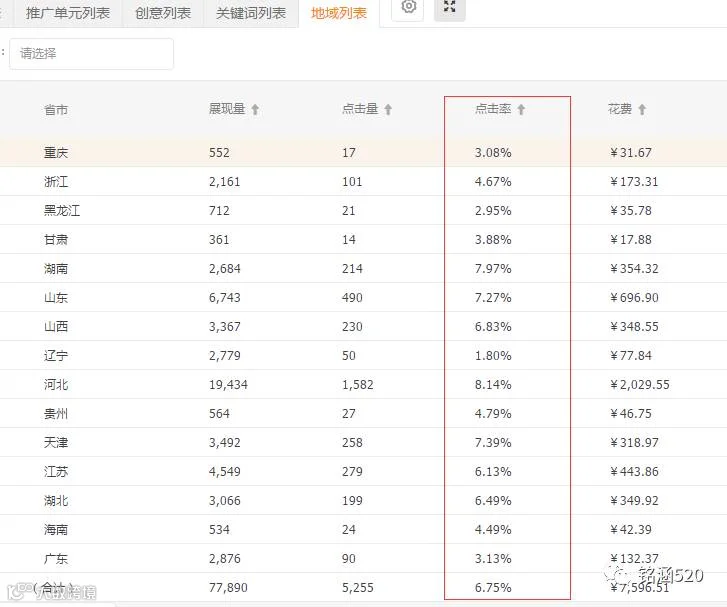The image size is (727, 607).
Task: Switch to 推广单元列表 tab
Action: pyautogui.click(x=68, y=13)
